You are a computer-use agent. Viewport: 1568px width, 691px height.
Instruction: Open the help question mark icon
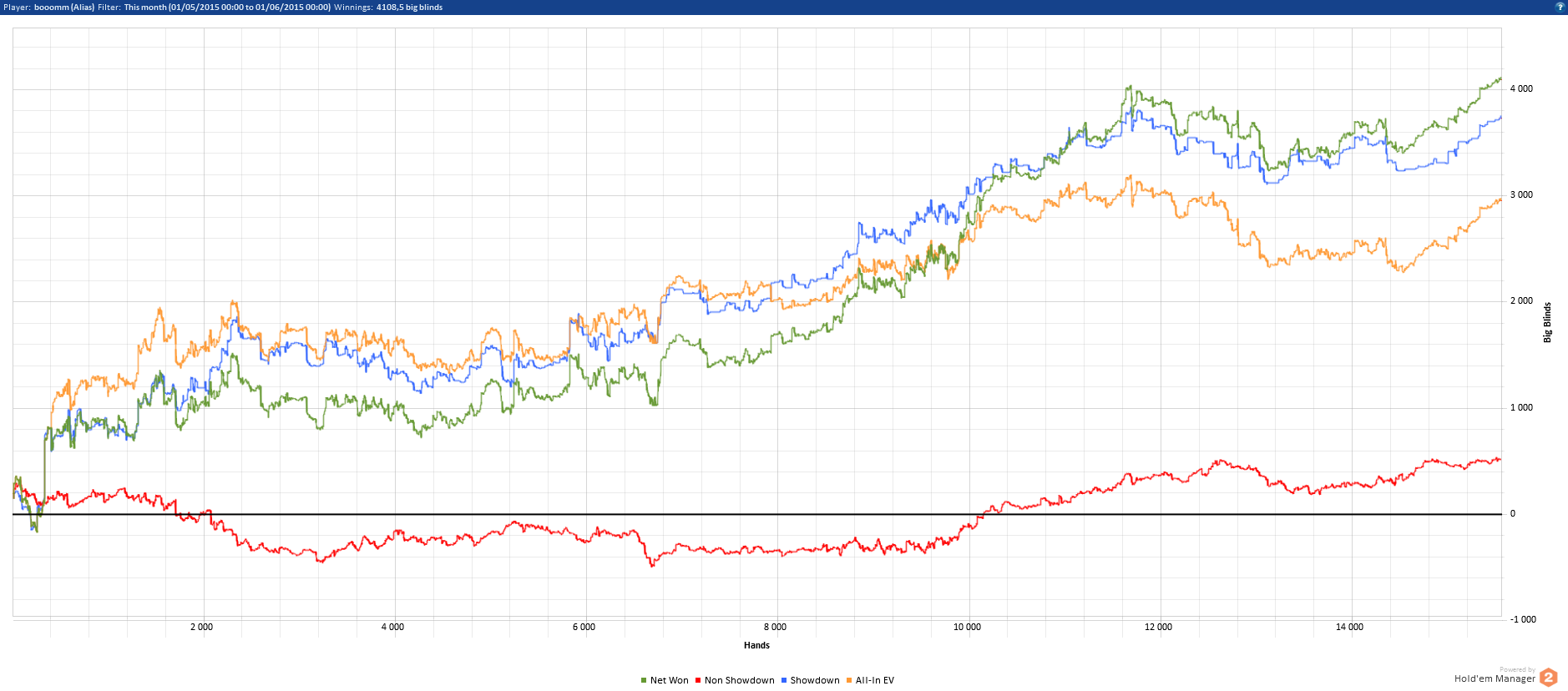click(x=1560, y=7)
